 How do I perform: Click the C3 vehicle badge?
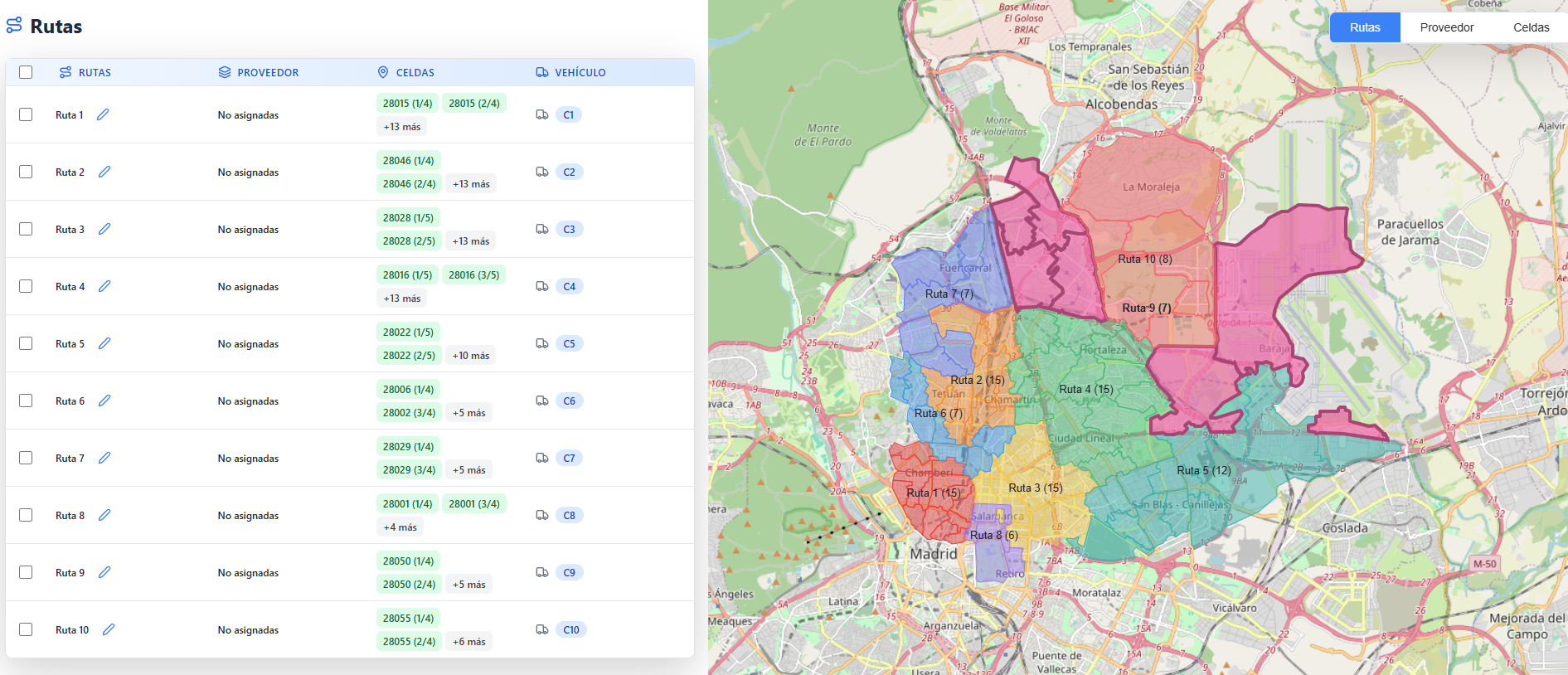pos(569,229)
